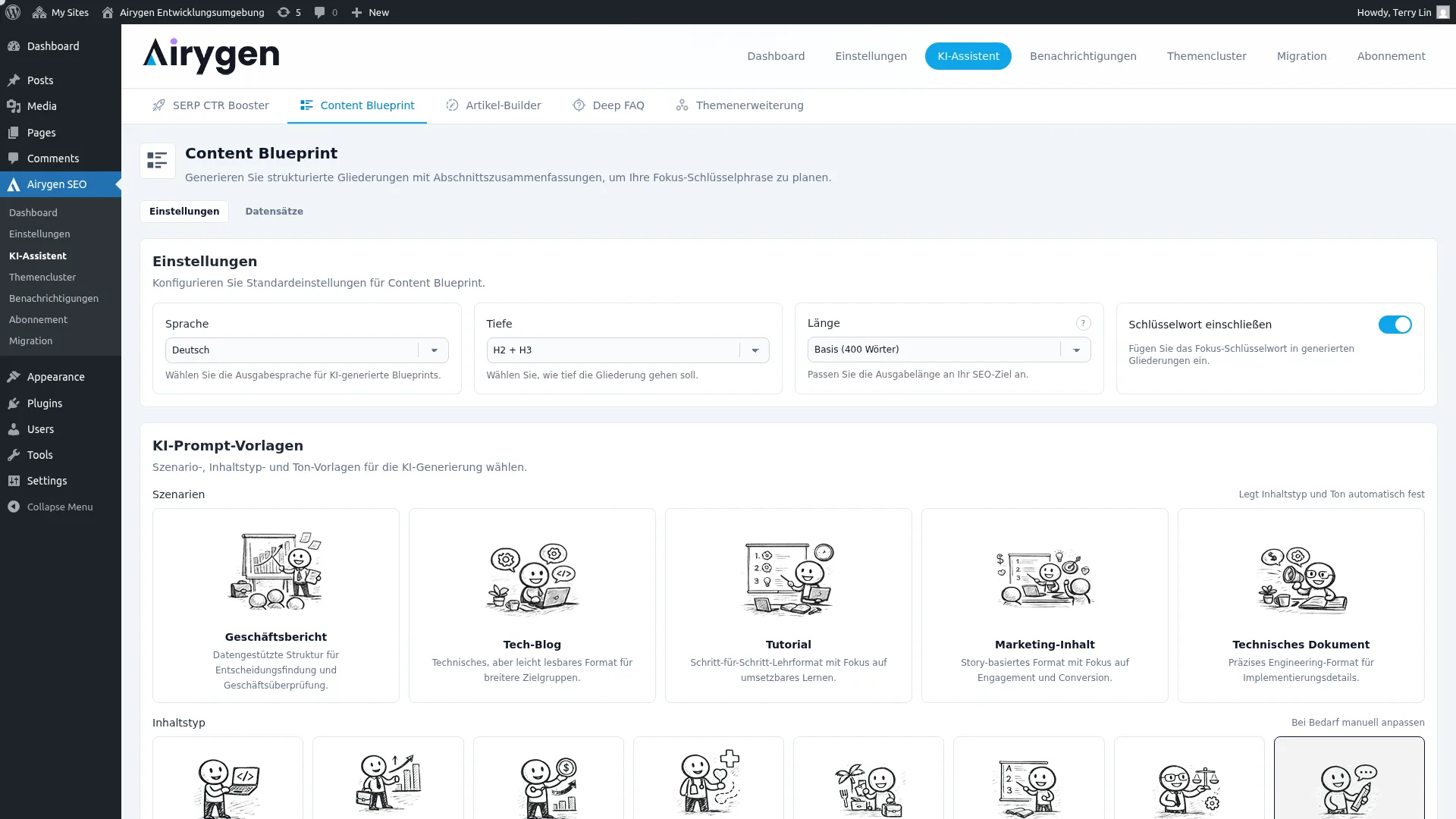Open Appearance in the WordPress sidebar

click(61, 377)
